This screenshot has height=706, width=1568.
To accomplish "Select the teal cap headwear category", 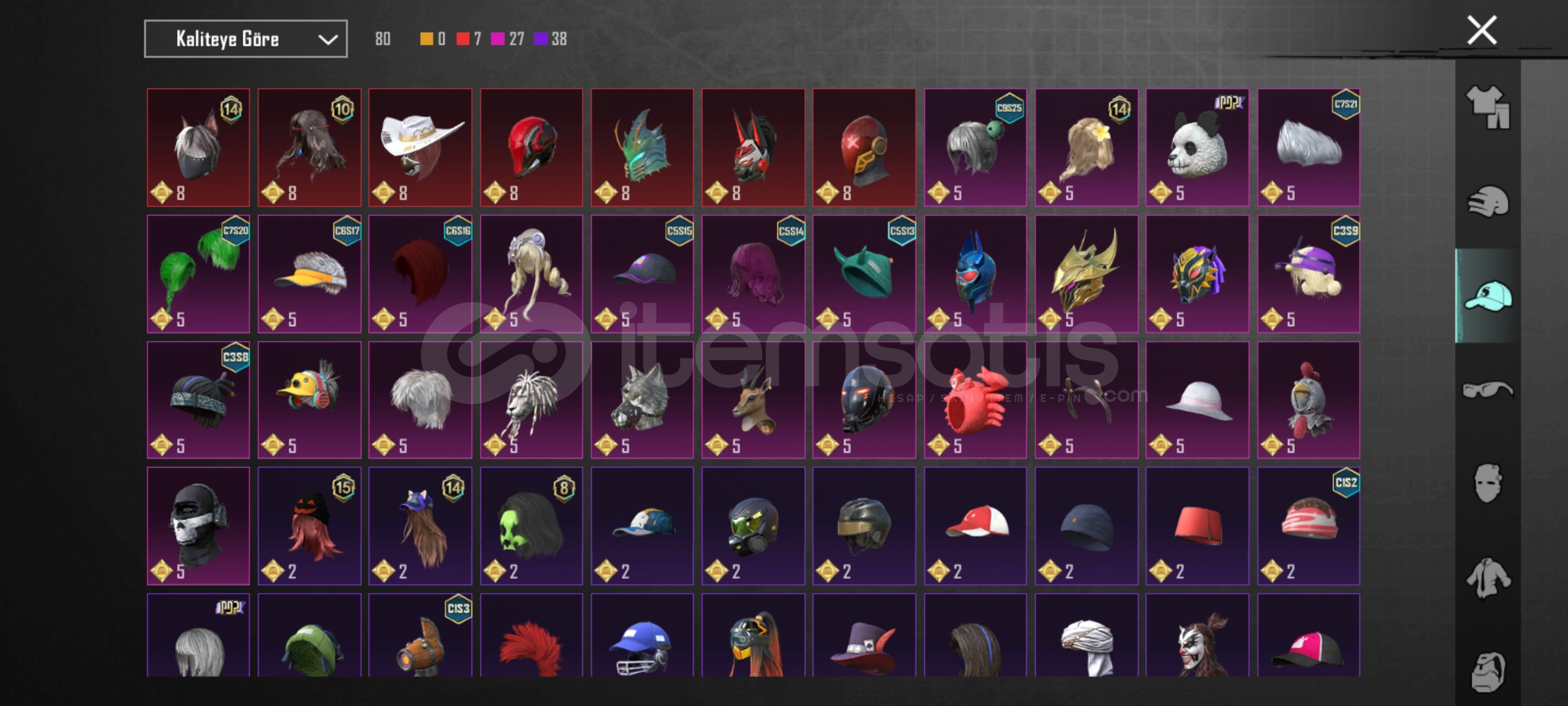I will pyautogui.click(x=1488, y=296).
